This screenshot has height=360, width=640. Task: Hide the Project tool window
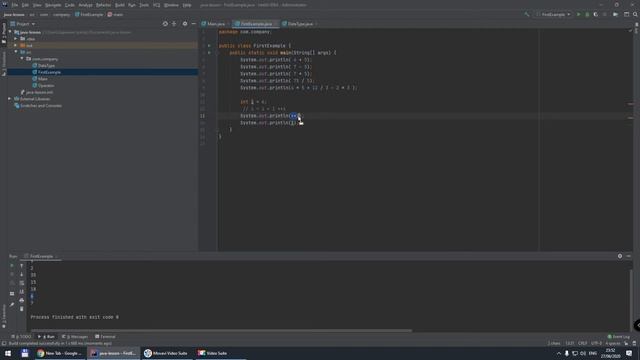(193, 24)
